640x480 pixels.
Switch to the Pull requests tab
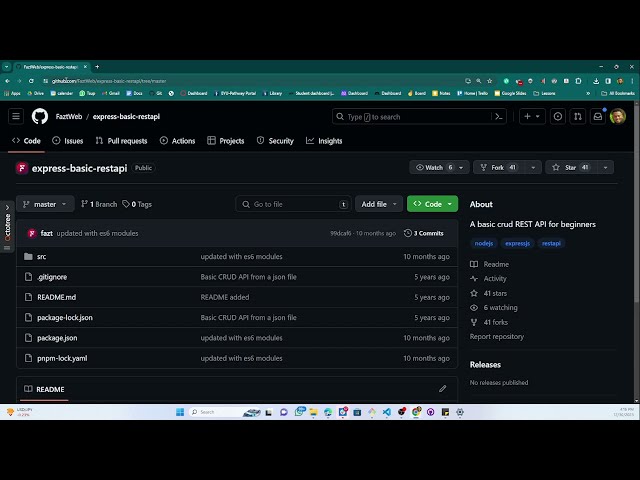pos(121,141)
